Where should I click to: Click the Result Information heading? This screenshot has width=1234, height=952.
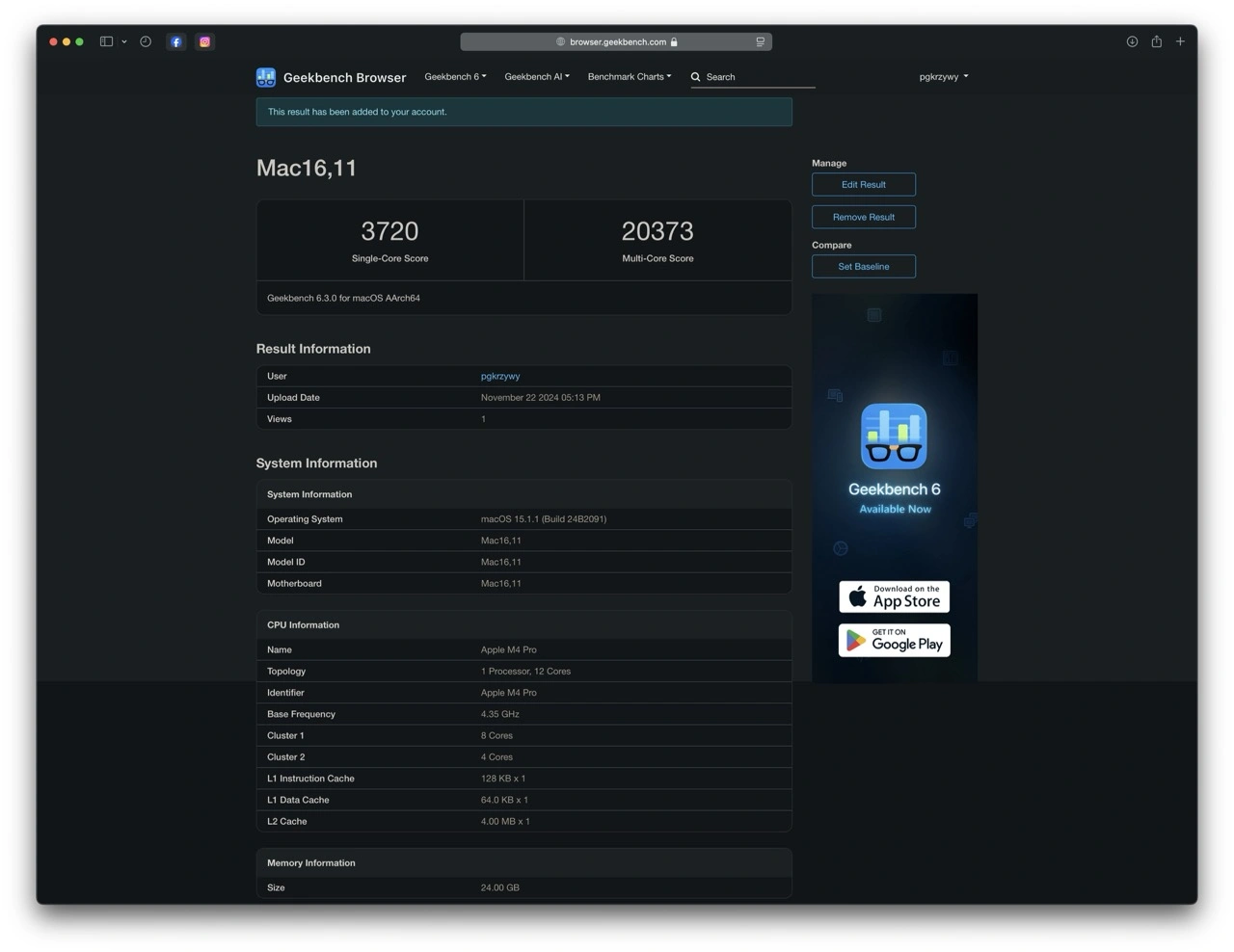pos(313,349)
